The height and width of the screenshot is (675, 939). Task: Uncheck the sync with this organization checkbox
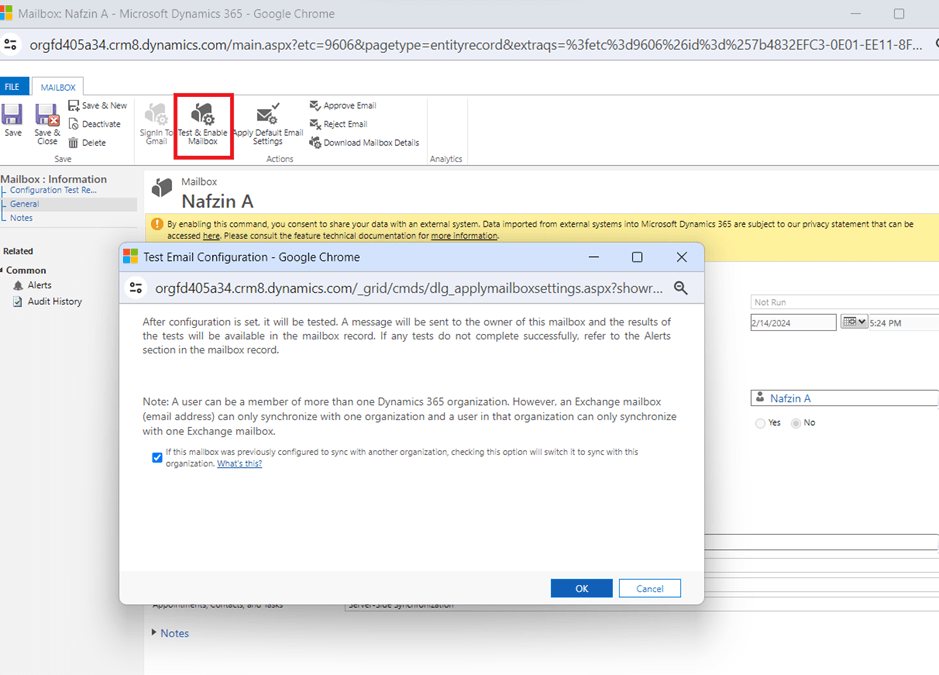157,458
